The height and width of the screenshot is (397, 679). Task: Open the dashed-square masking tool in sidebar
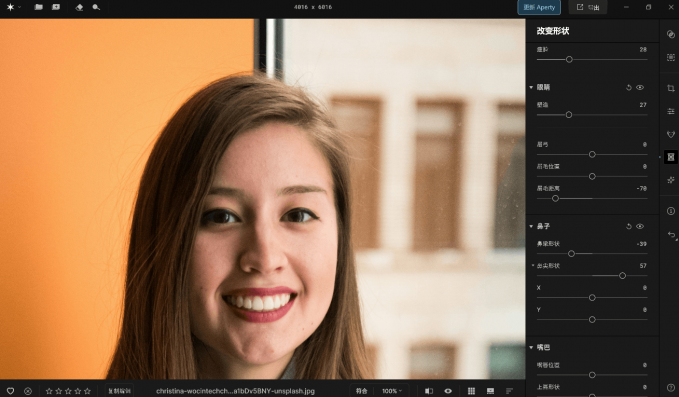670,57
